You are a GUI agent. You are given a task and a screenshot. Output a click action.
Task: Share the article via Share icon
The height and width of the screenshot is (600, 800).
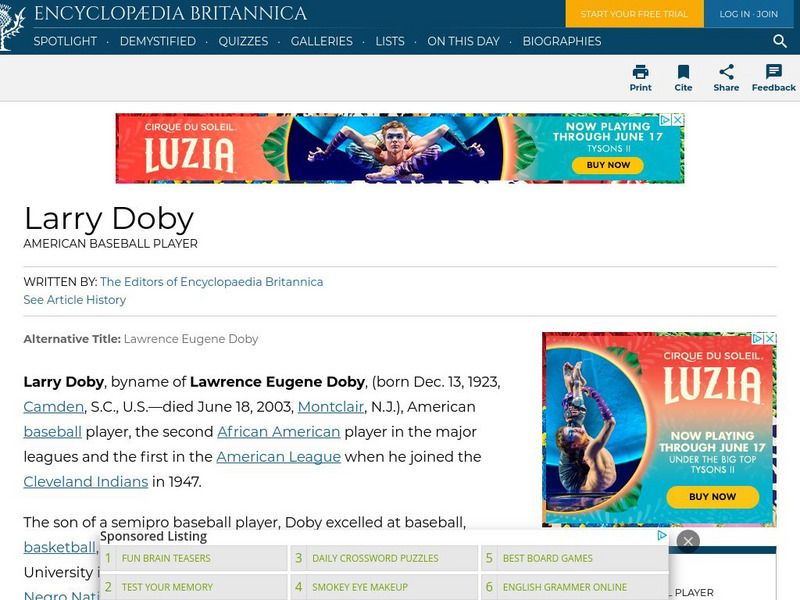point(726,78)
